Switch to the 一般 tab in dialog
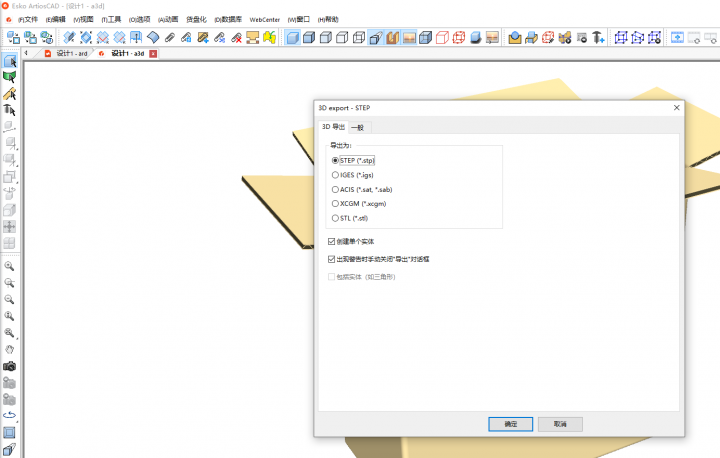Viewport: 720px width, 458px height. pos(358,127)
